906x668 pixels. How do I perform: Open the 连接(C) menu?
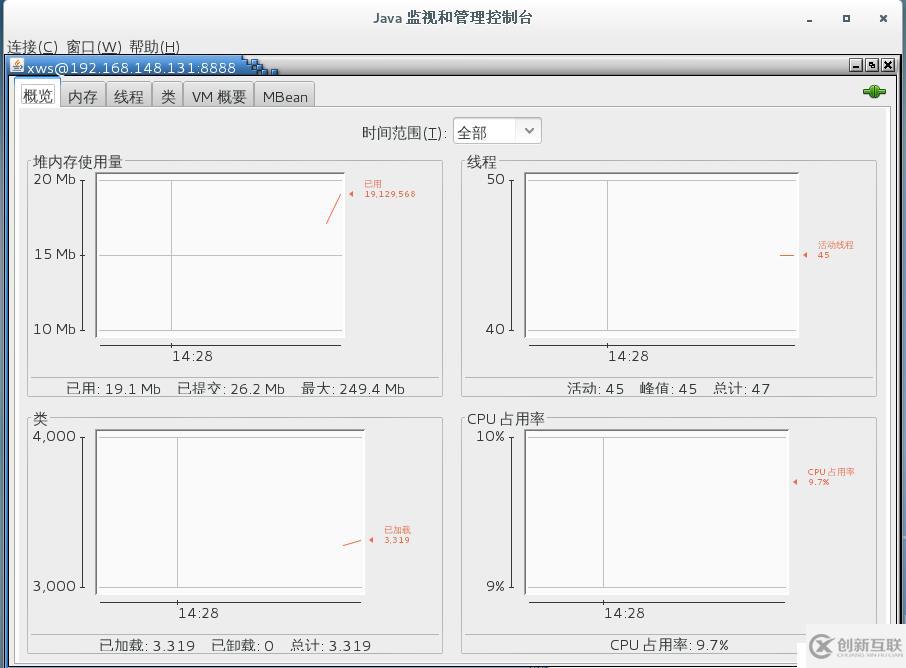32,47
